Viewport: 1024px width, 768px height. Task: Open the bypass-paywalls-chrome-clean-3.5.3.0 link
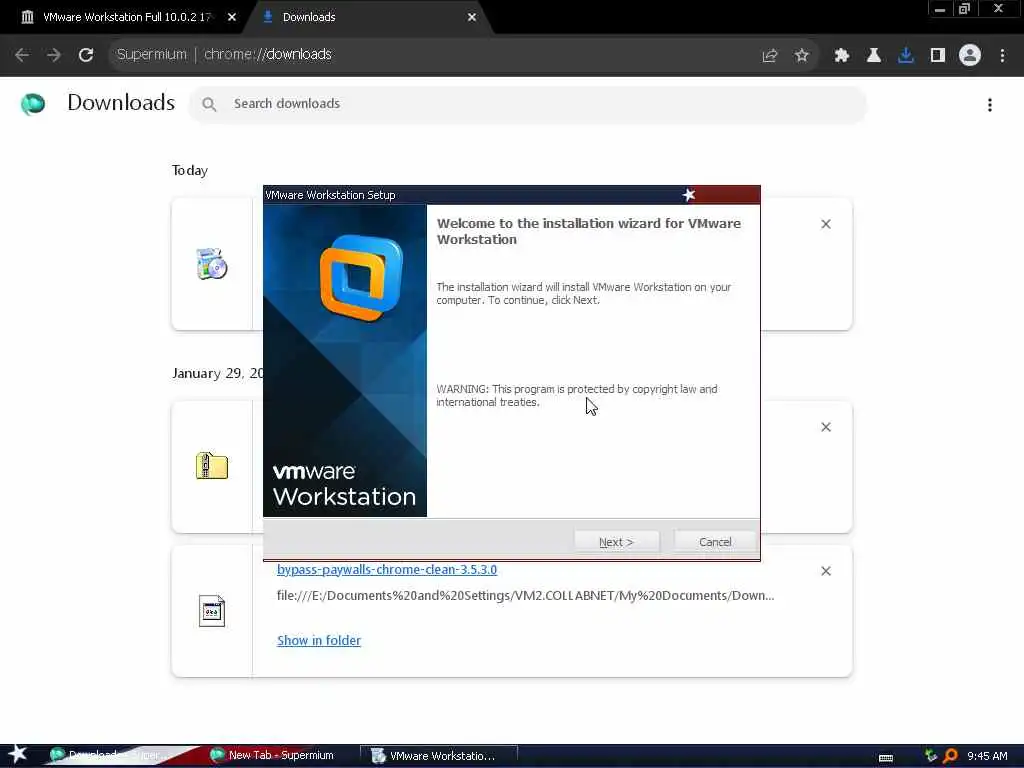pyautogui.click(x=387, y=569)
